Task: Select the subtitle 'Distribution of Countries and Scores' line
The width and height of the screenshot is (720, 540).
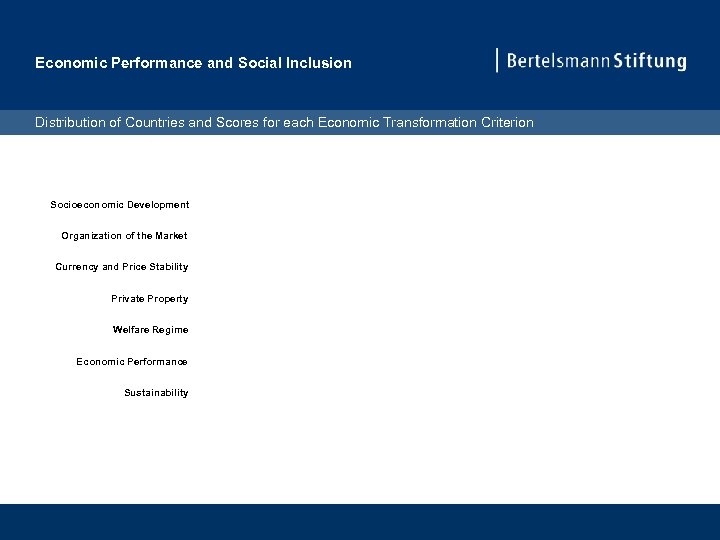Action: tap(284, 123)
